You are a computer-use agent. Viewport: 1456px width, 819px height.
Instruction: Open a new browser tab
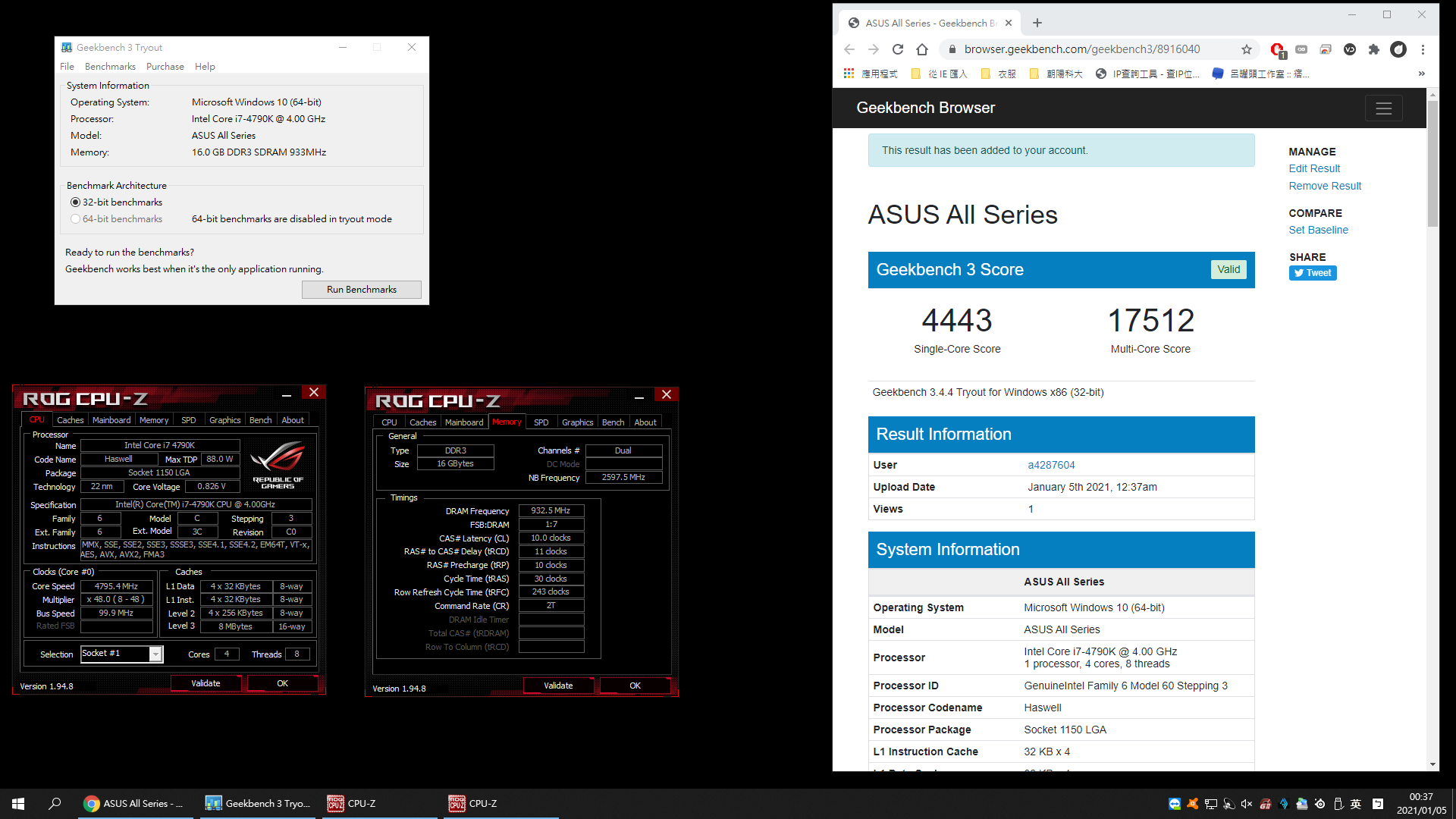(1037, 23)
